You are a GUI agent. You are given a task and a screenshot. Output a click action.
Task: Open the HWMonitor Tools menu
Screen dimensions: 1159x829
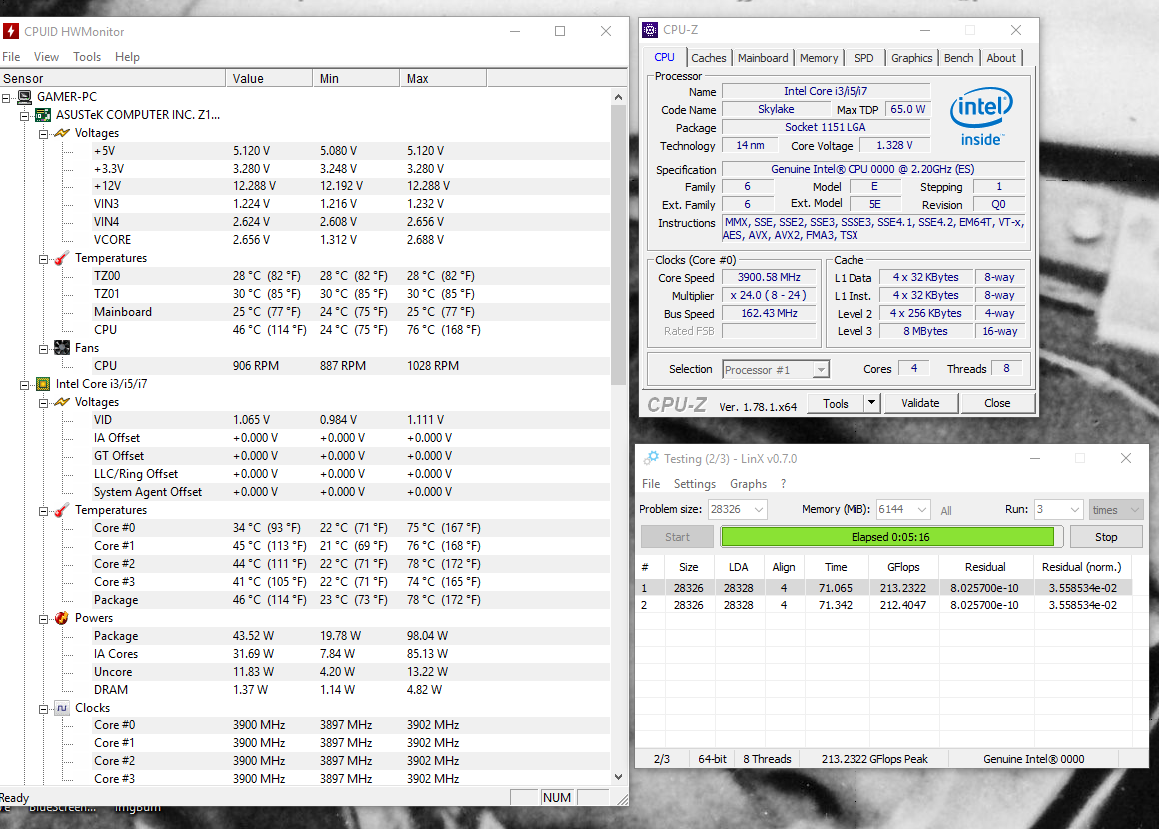point(86,57)
